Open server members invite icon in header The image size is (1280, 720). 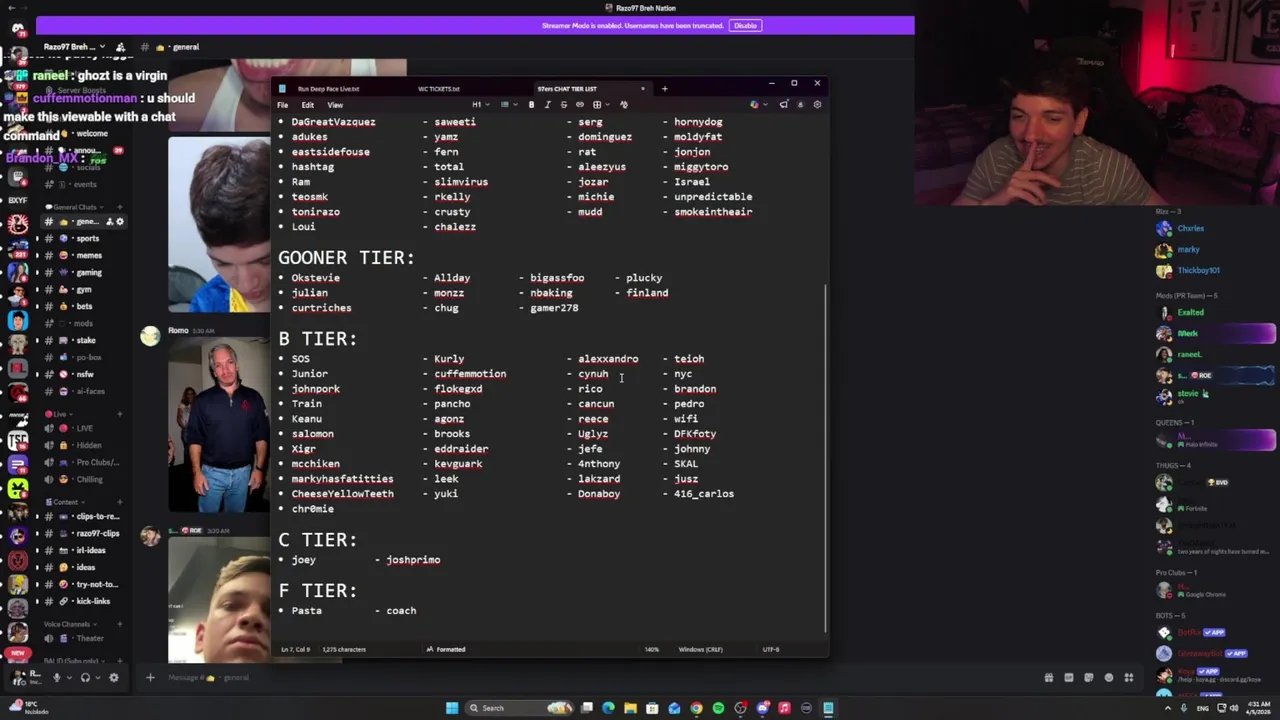[x=120, y=47]
